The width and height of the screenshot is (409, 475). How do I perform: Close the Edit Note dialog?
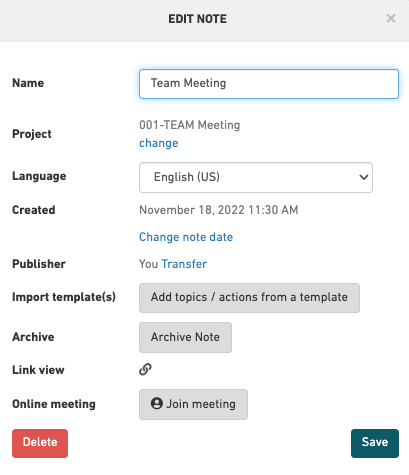(x=391, y=18)
